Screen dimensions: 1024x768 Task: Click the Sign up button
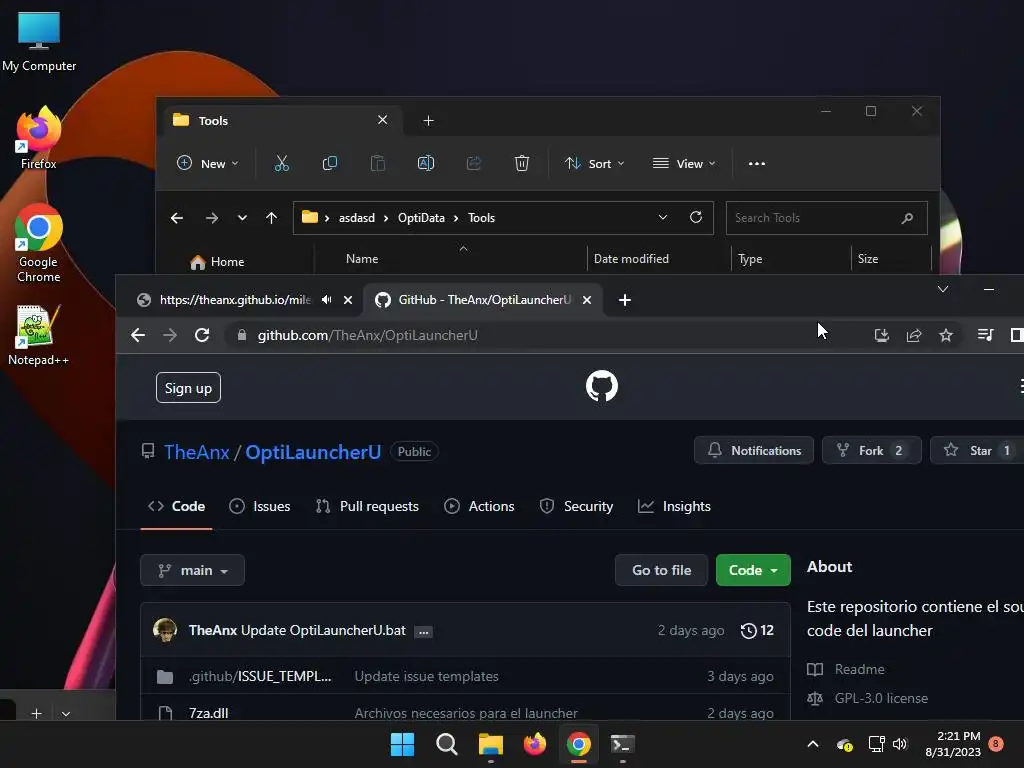[188, 388]
